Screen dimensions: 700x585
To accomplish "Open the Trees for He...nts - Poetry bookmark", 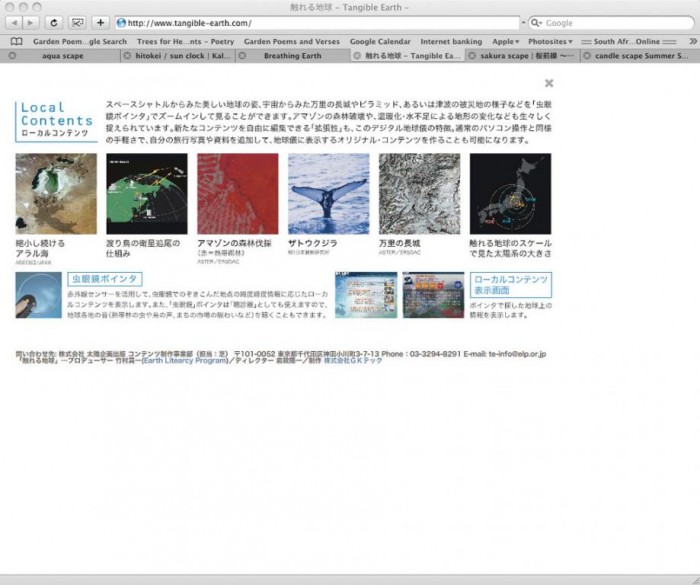I will (x=185, y=42).
